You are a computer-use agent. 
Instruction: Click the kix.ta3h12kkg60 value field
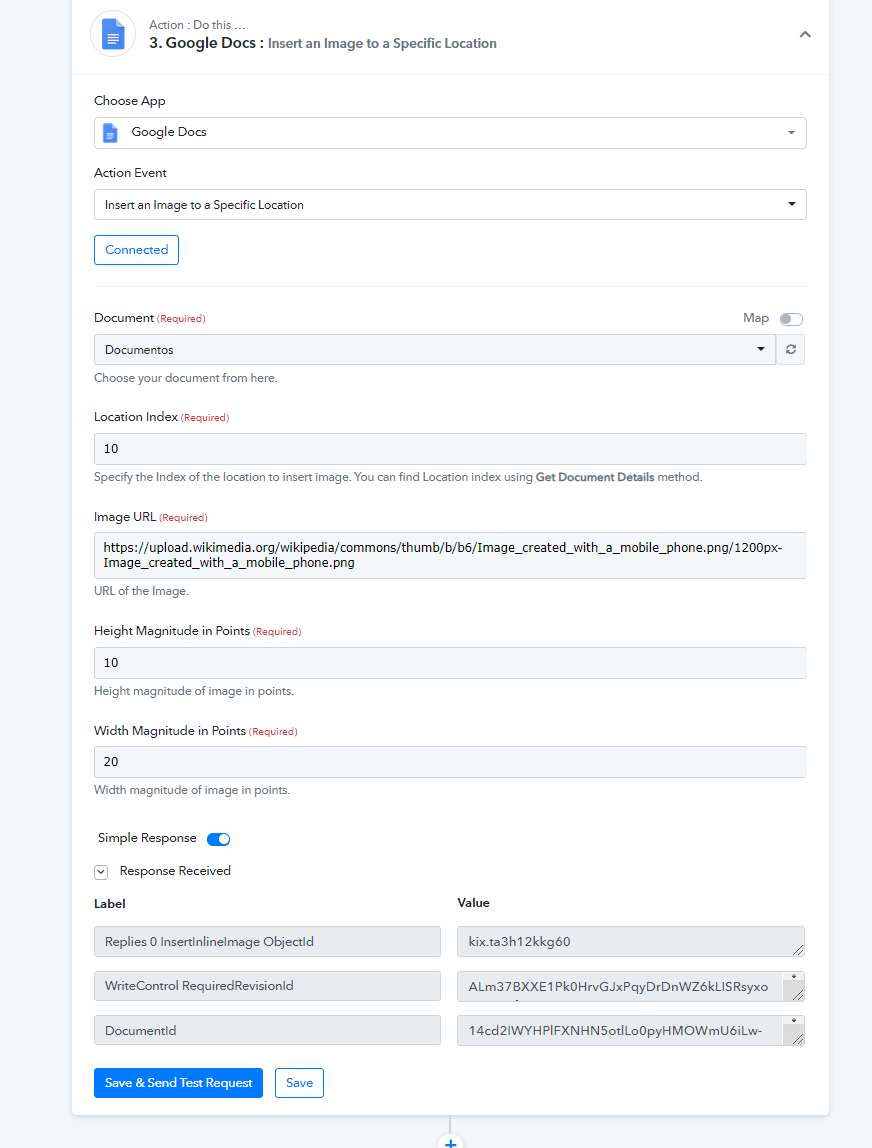pos(630,942)
